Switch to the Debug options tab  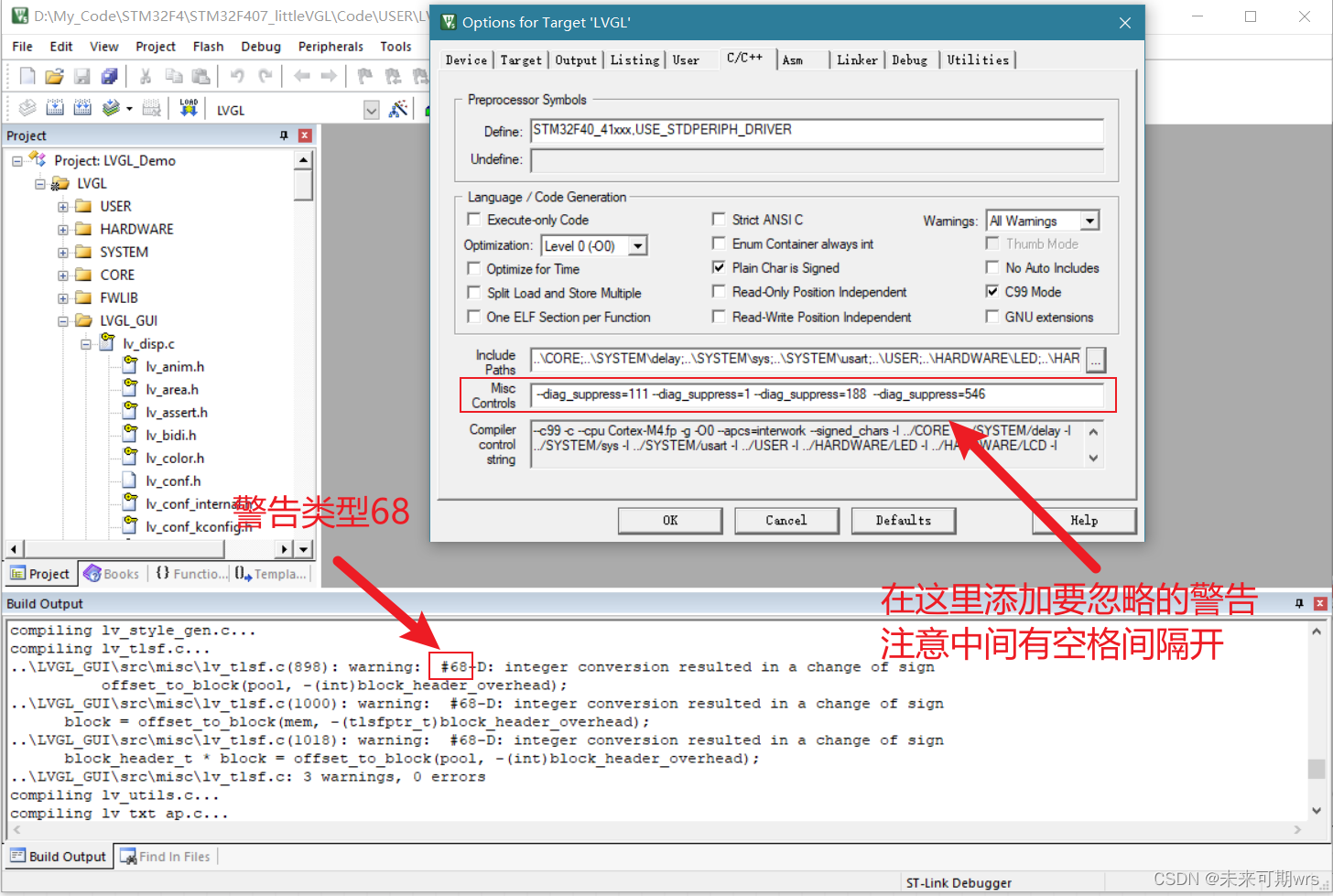910,59
